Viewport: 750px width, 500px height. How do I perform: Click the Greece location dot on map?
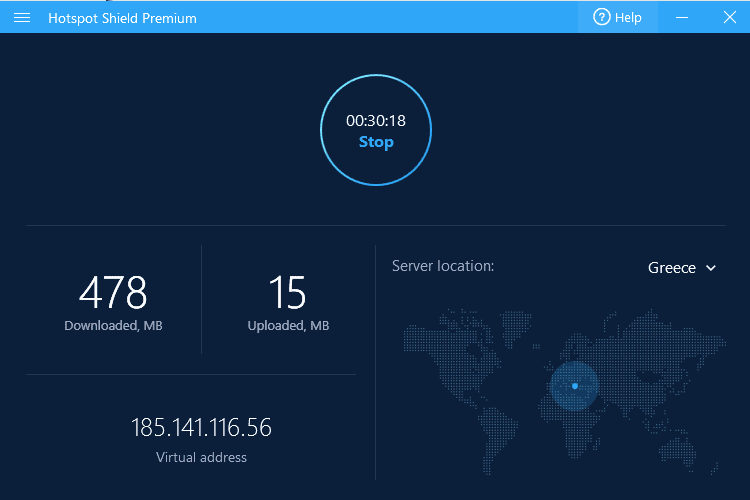click(x=575, y=386)
